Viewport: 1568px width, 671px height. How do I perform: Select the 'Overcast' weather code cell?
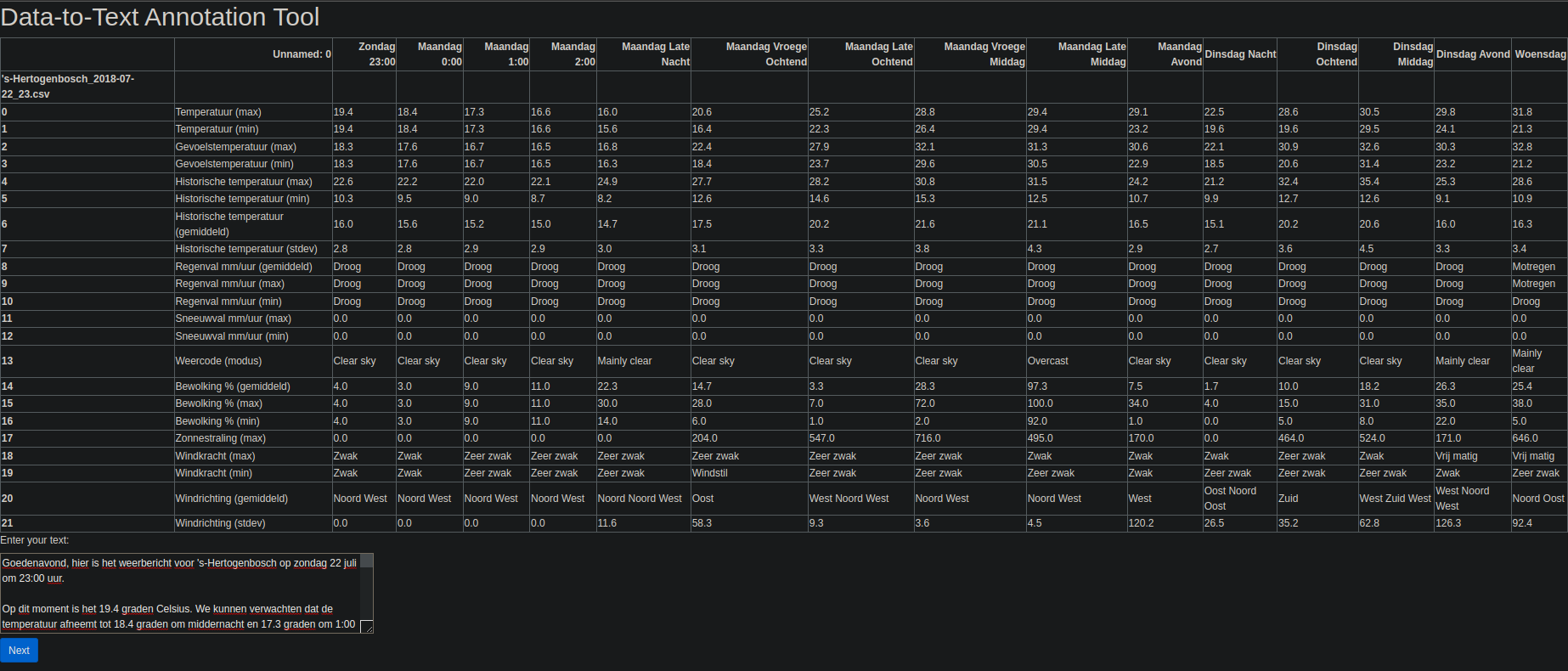tap(1047, 361)
